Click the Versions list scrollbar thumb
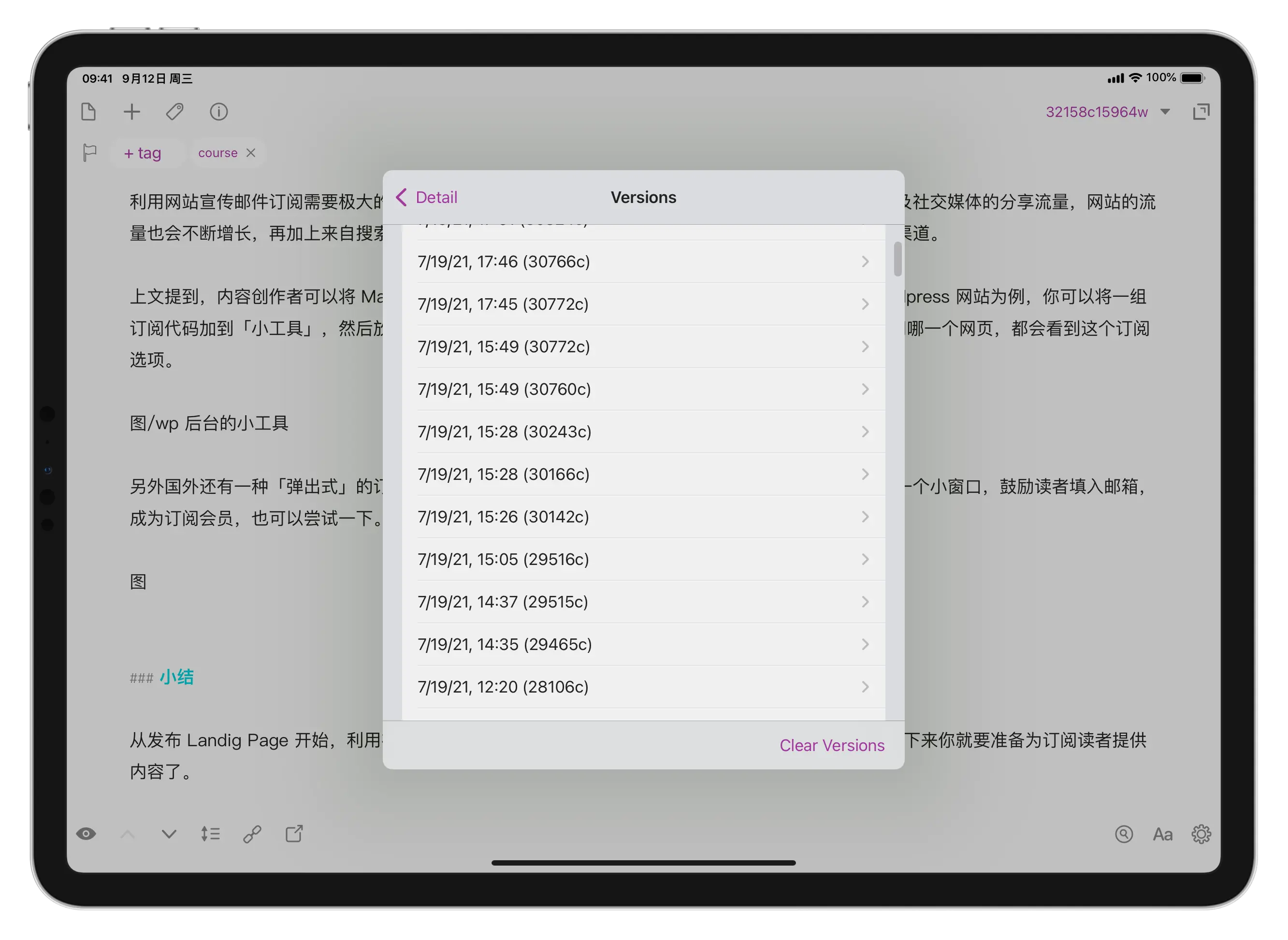 coord(897,259)
